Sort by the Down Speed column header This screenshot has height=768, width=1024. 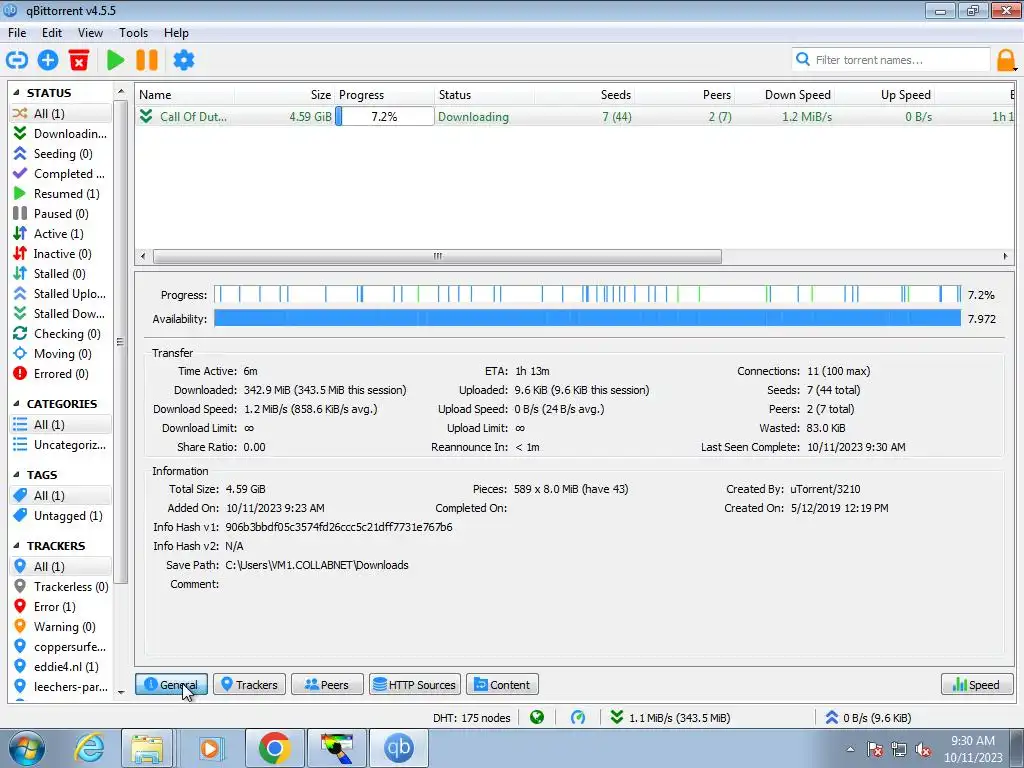pyautogui.click(x=784, y=95)
